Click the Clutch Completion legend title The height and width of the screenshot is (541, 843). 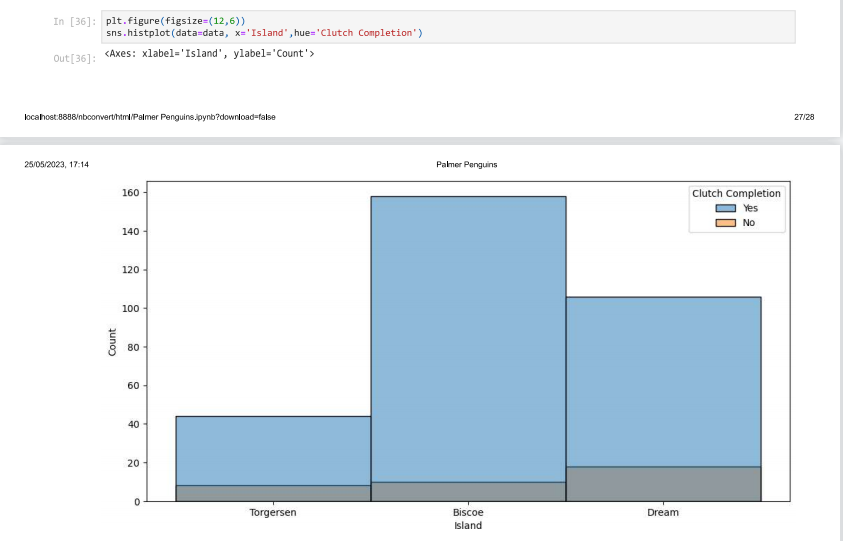(x=736, y=194)
